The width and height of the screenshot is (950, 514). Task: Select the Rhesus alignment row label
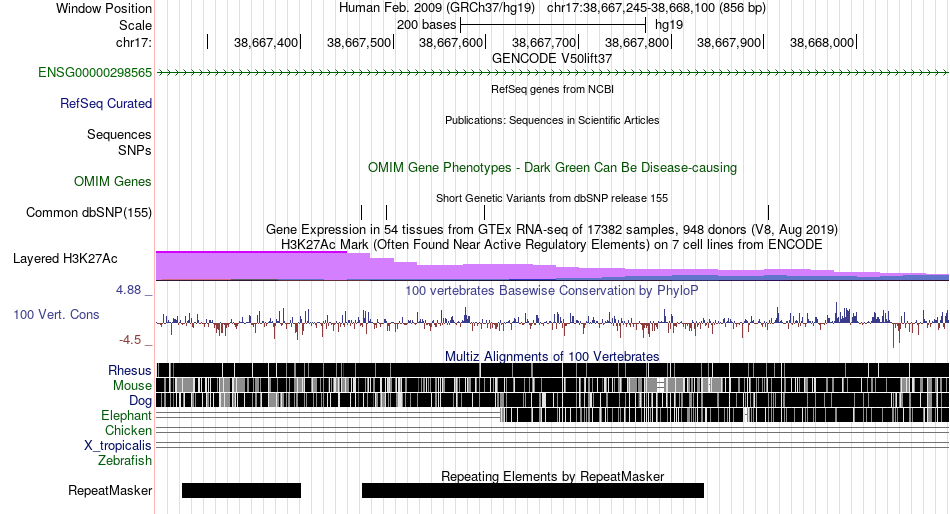point(130,370)
